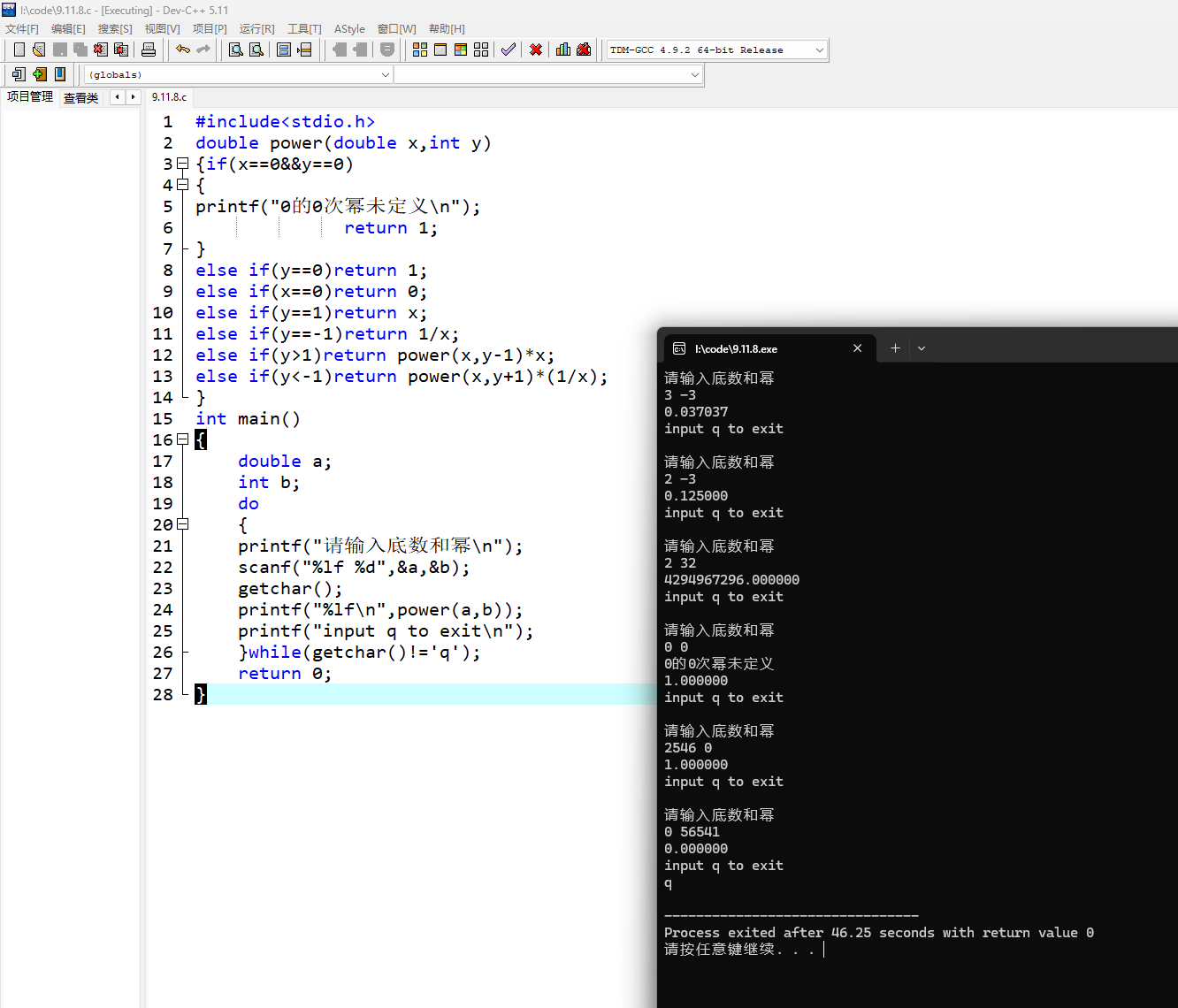The width and height of the screenshot is (1178, 1008).
Task: Open the empty function list dropdown
Action: coord(547,75)
